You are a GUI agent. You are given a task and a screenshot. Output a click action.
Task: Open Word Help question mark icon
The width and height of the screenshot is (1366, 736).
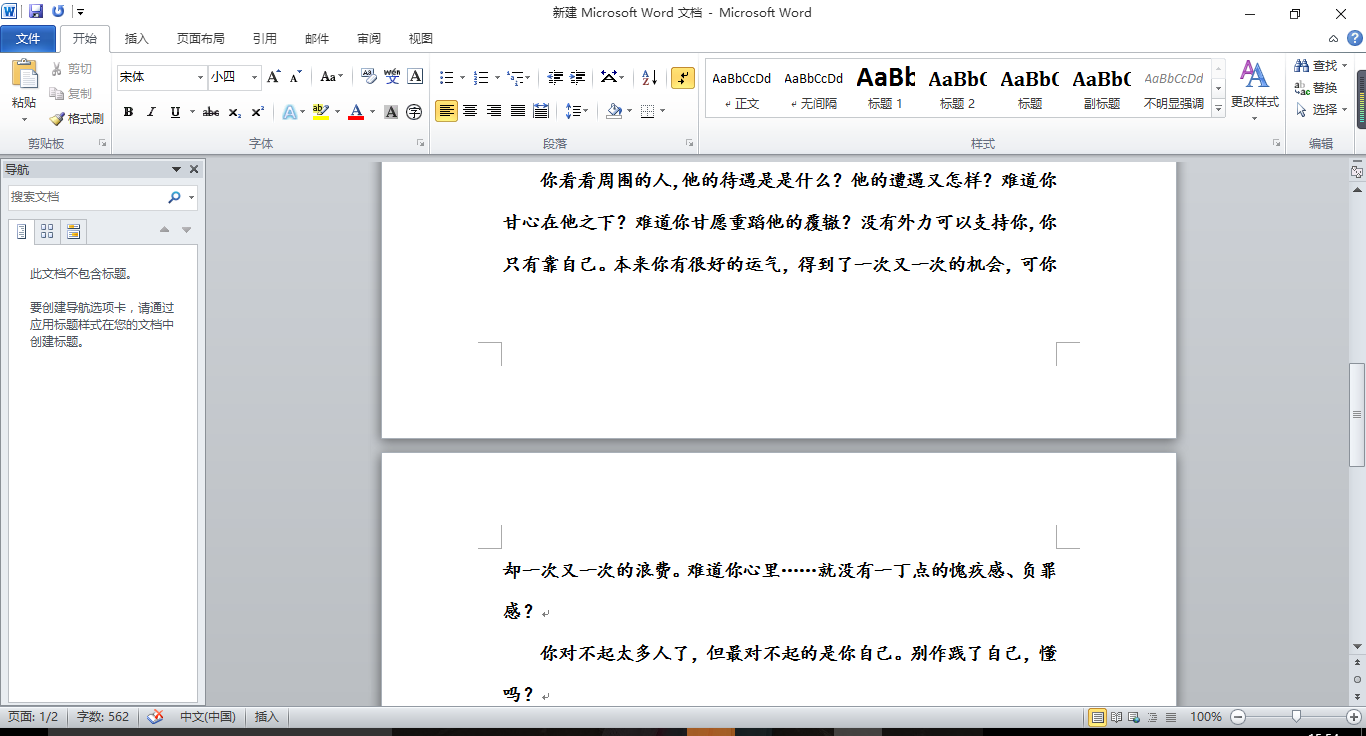coord(1355,38)
